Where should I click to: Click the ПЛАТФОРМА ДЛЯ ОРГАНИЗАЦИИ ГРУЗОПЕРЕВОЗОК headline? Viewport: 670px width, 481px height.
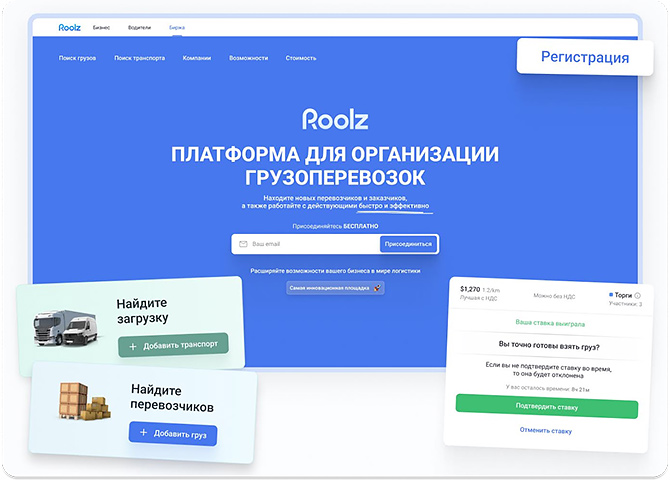(335, 166)
